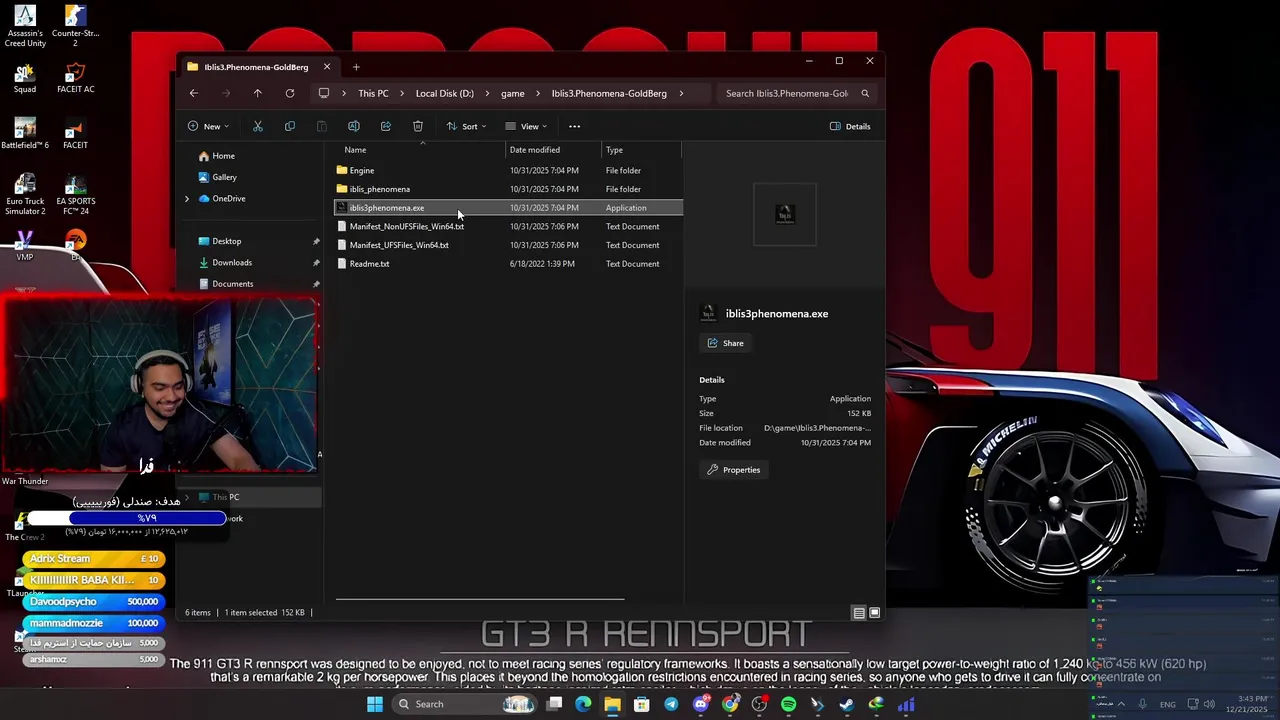Refresh the current folder
1280x720 pixels.
[290, 93]
